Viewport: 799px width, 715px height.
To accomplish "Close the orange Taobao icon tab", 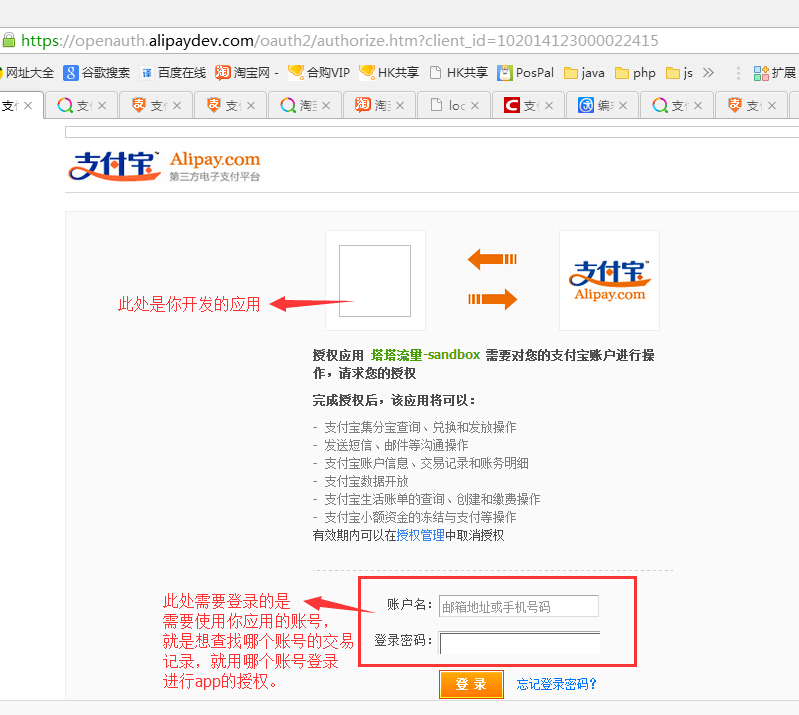I will pyautogui.click(x=400, y=105).
